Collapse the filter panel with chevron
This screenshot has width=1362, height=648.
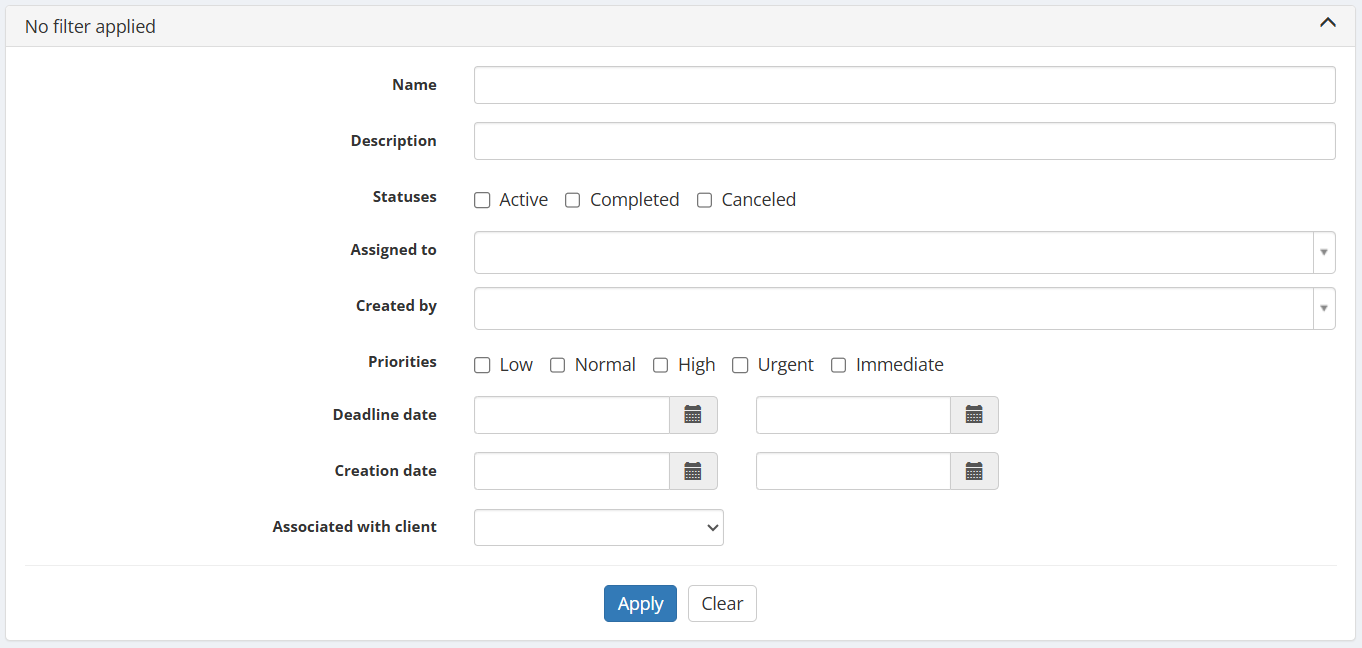(x=1327, y=23)
